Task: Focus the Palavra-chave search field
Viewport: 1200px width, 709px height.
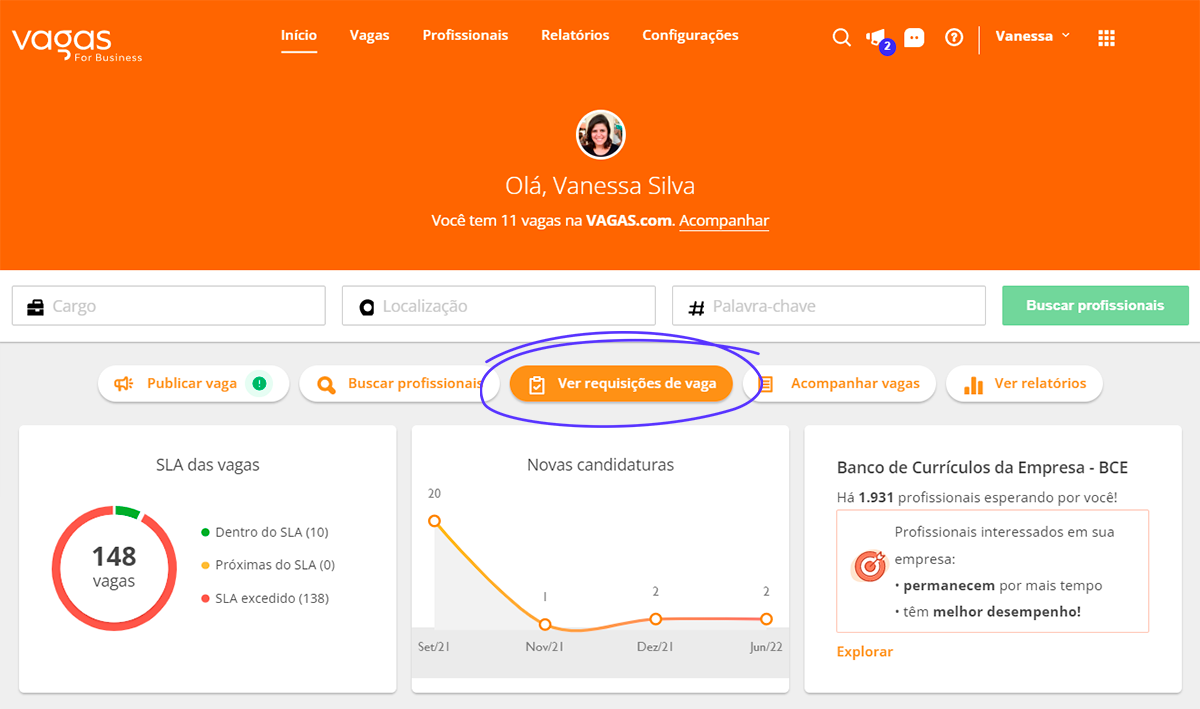Action: (x=829, y=306)
